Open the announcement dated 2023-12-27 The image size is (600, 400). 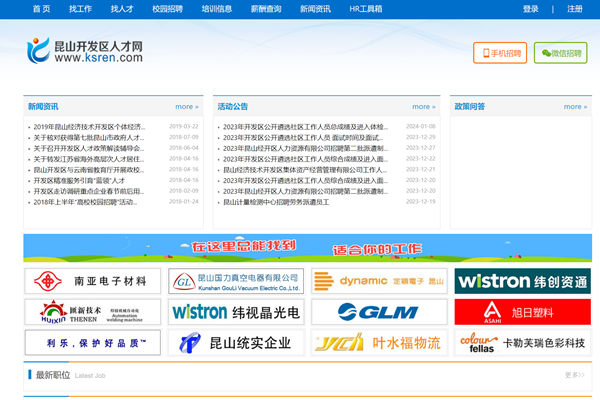pyautogui.click(x=305, y=148)
